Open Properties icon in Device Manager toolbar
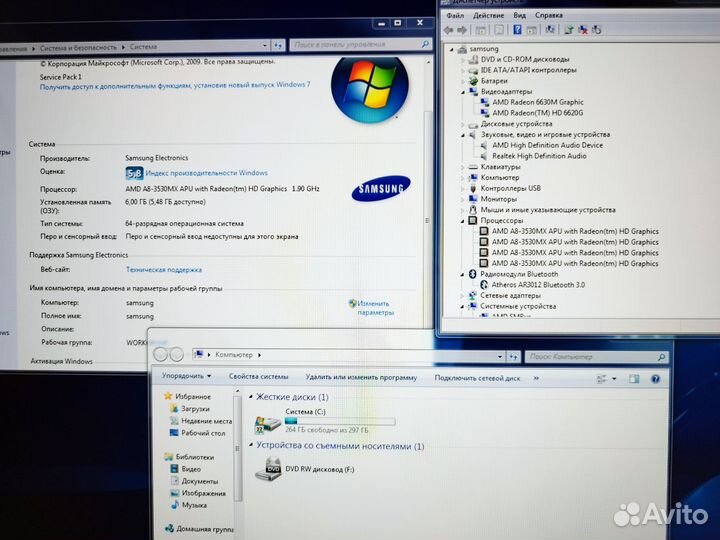720x540 pixels. tap(499, 30)
